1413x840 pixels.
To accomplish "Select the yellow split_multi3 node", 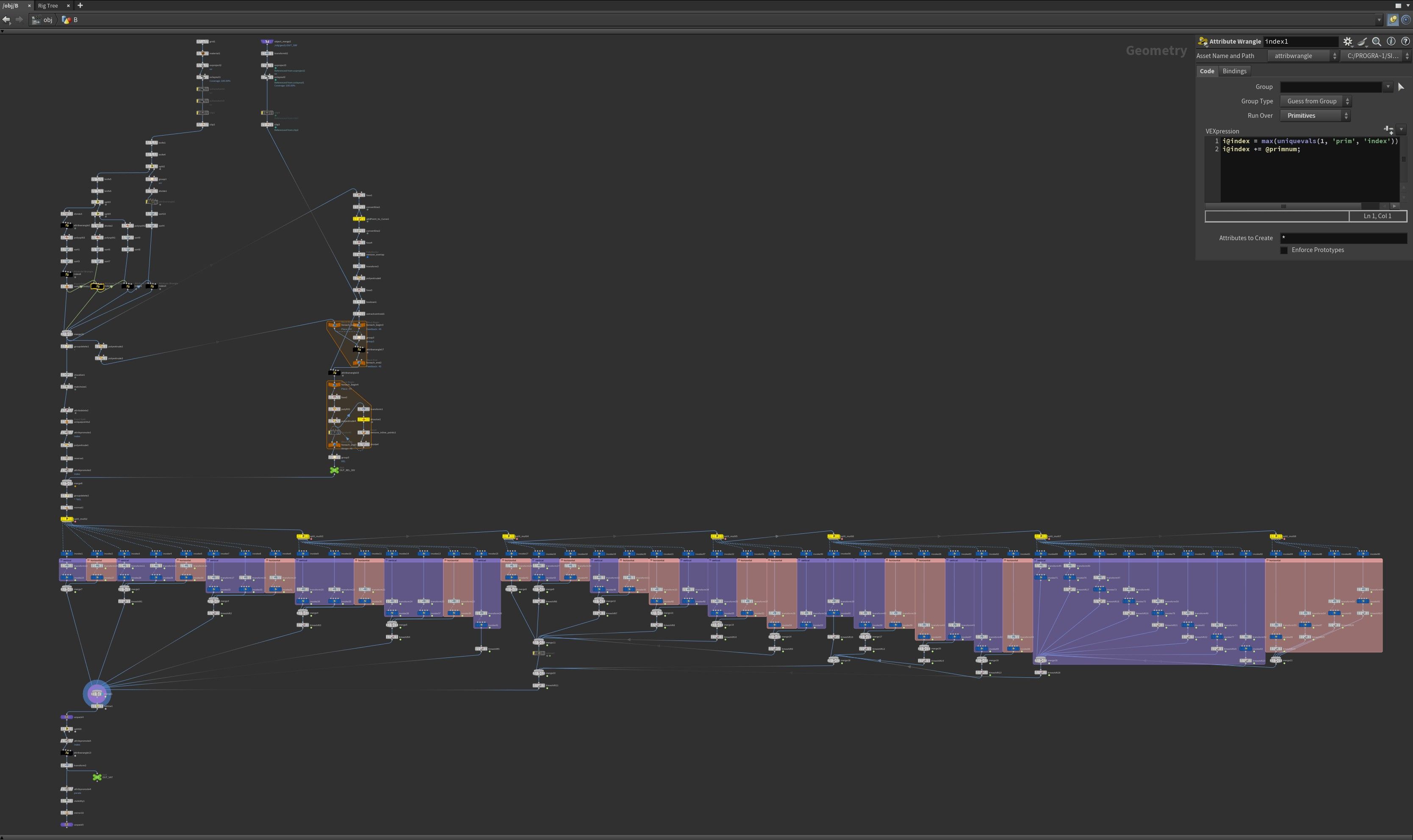I will [303, 536].
